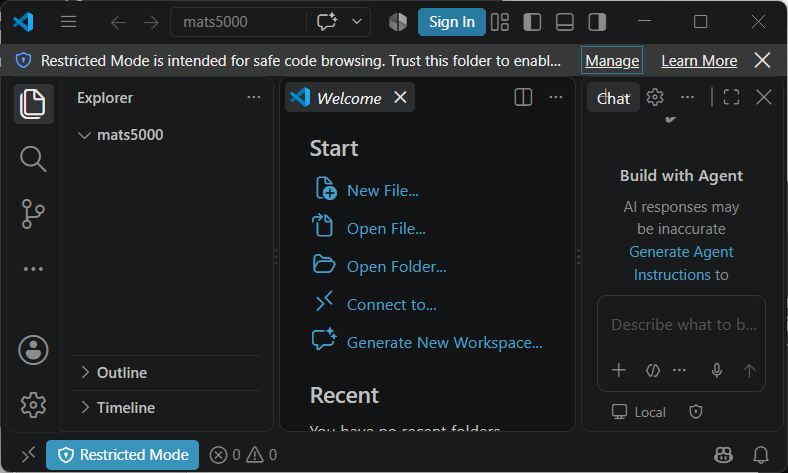This screenshot has width=788, height=473.
Task: Open the Search view in activity bar
Action: coord(33,159)
